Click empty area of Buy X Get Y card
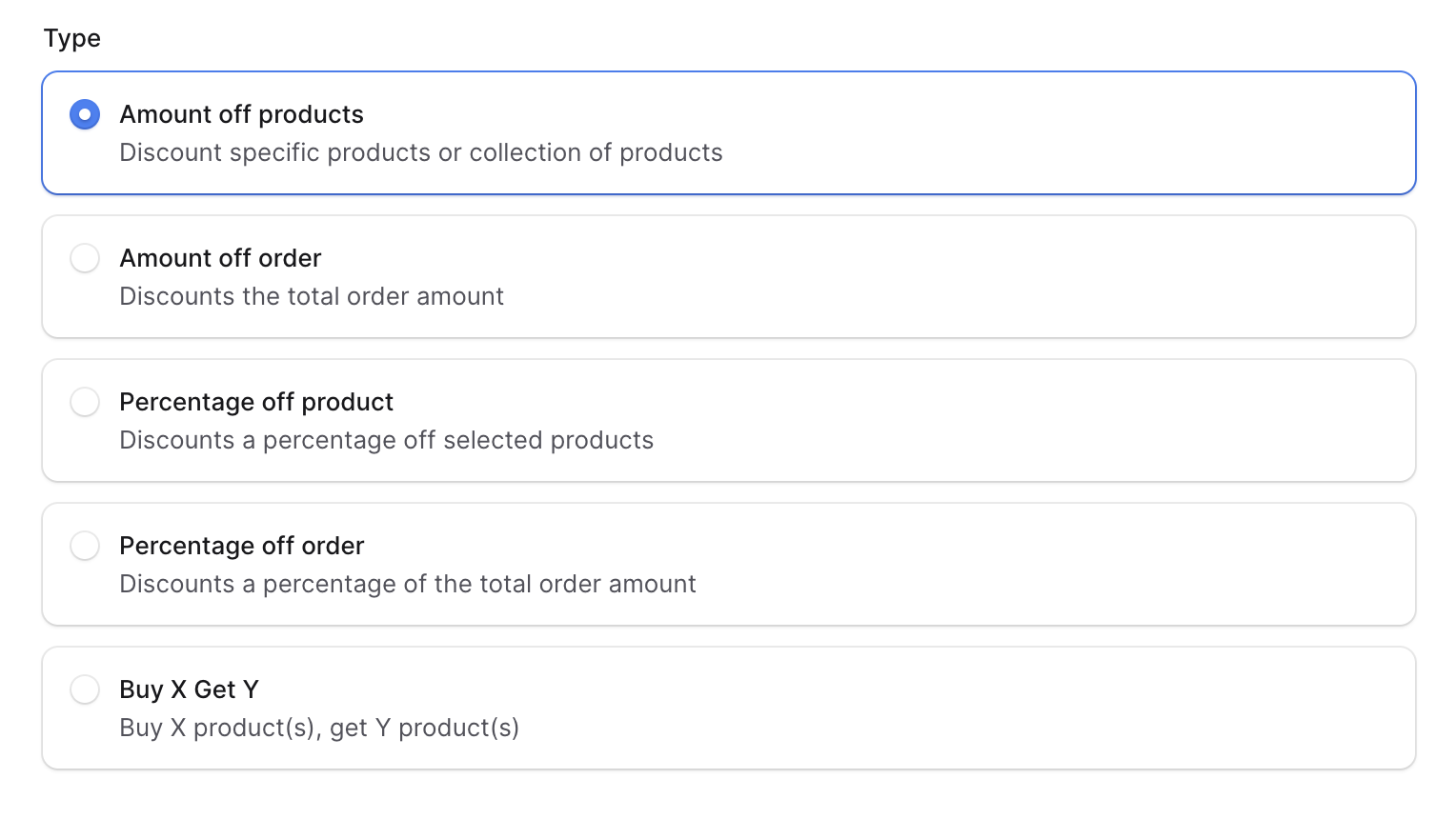Screen dimensions: 1456x819 click(x=953, y=709)
